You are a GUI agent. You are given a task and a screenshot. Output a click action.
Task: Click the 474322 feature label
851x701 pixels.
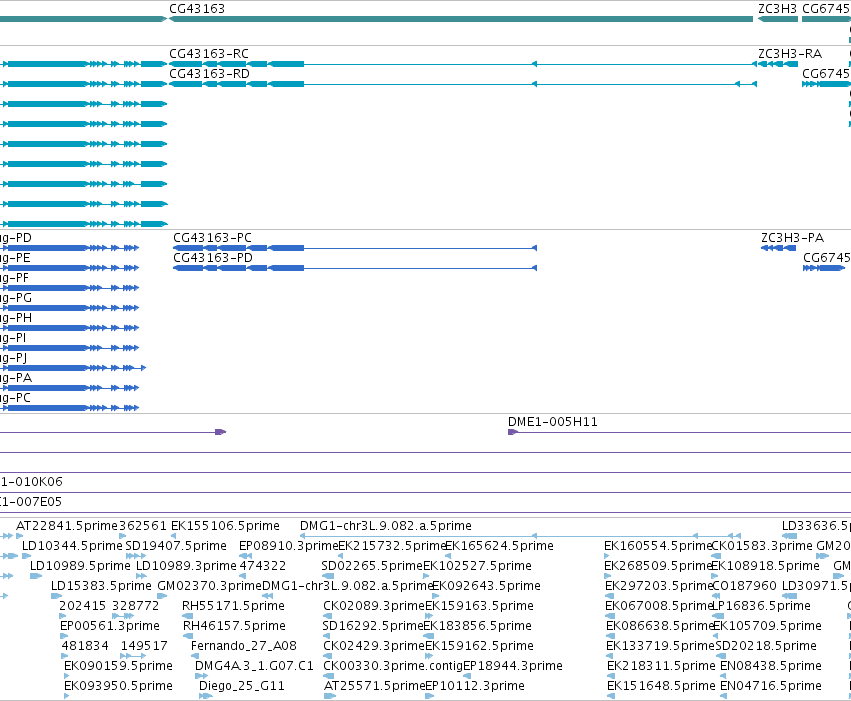pyautogui.click(x=263, y=566)
